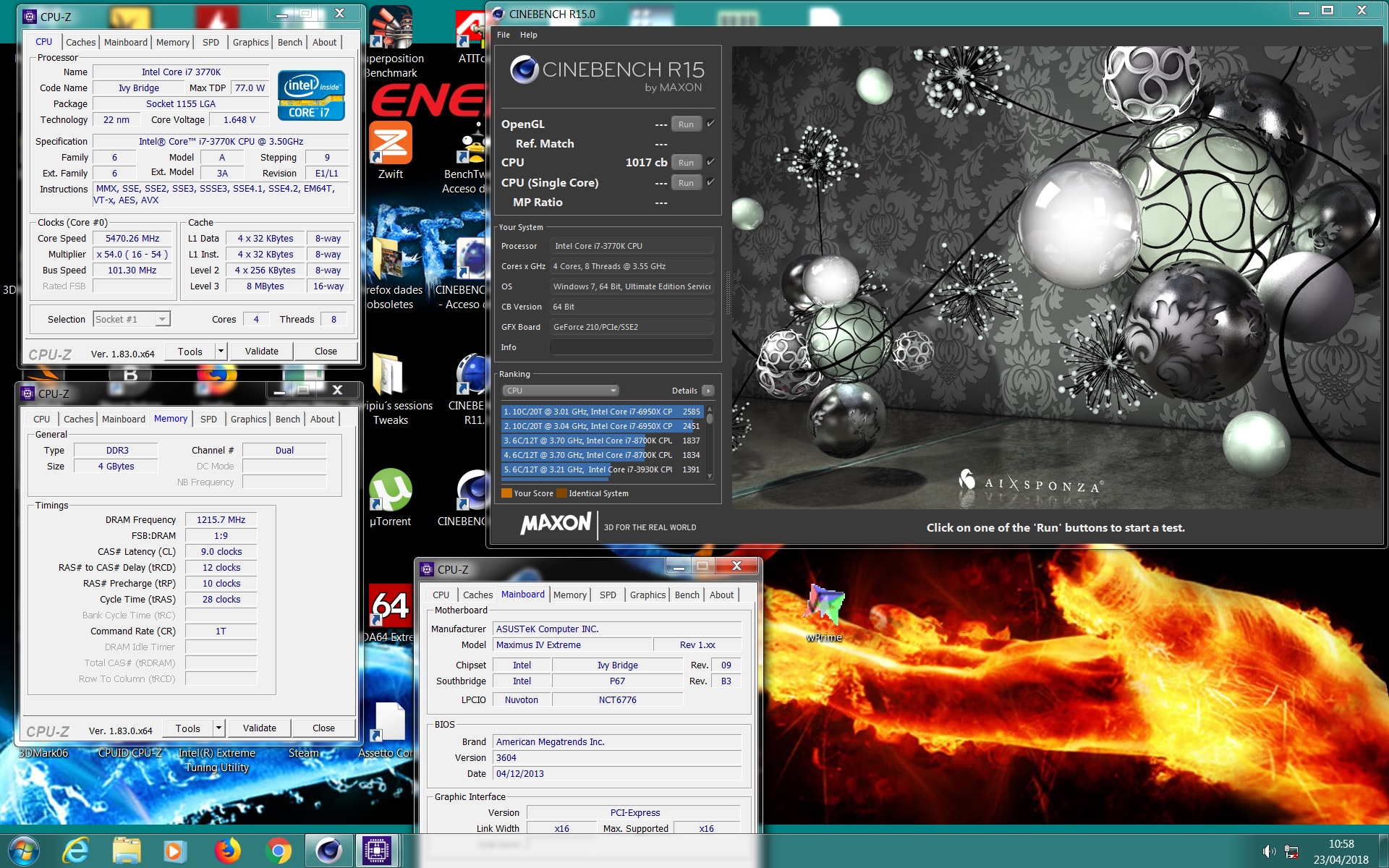Toggle the CPU test checkmark

710,162
